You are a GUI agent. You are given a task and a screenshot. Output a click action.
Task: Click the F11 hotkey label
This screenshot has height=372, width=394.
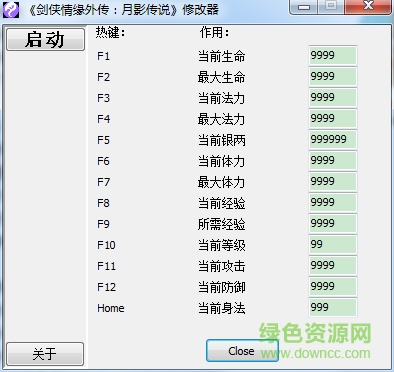(x=106, y=266)
